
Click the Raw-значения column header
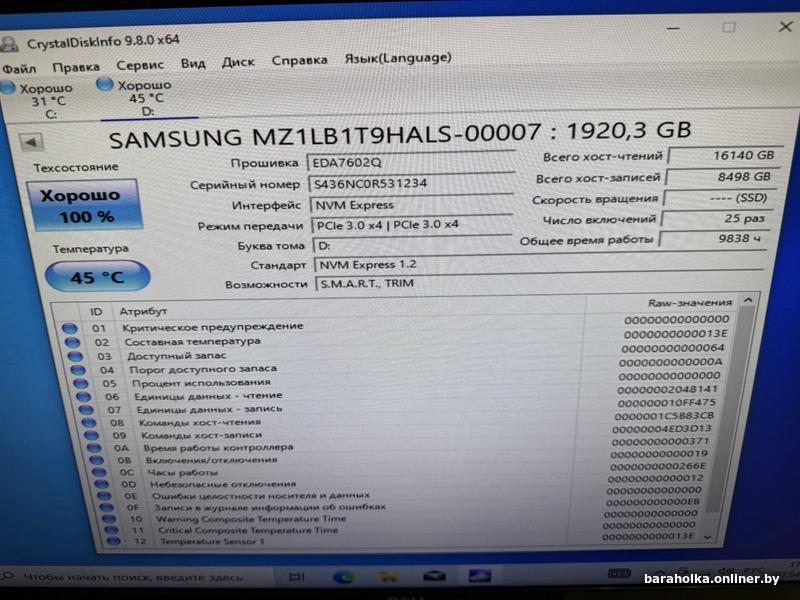click(x=689, y=303)
